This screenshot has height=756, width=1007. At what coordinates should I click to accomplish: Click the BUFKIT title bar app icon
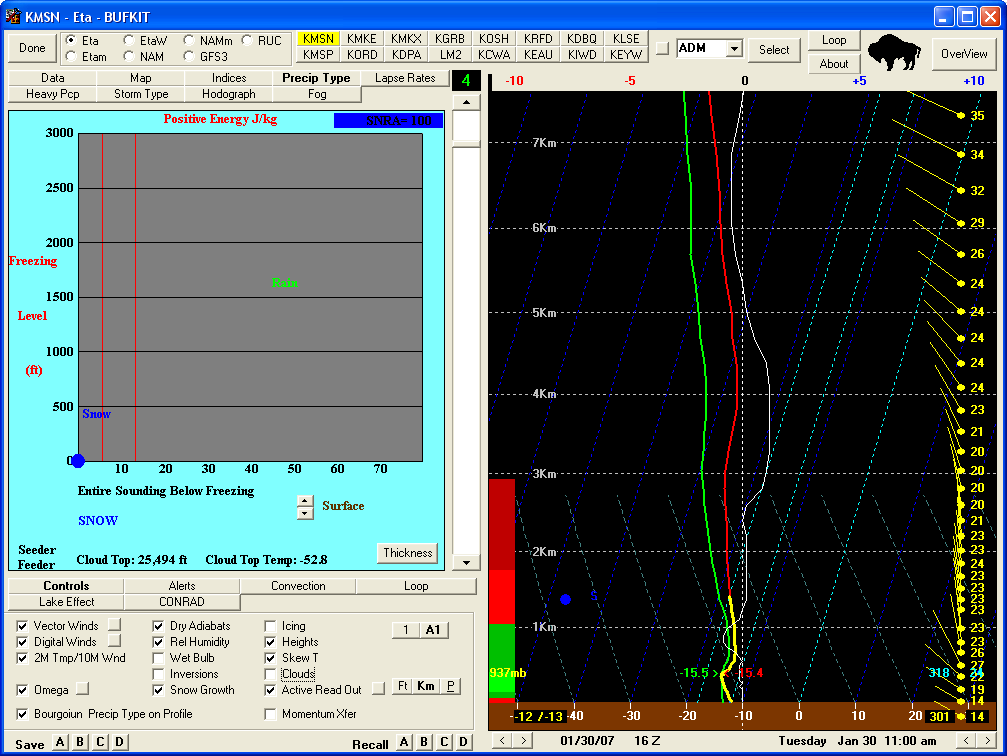click(13, 16)
